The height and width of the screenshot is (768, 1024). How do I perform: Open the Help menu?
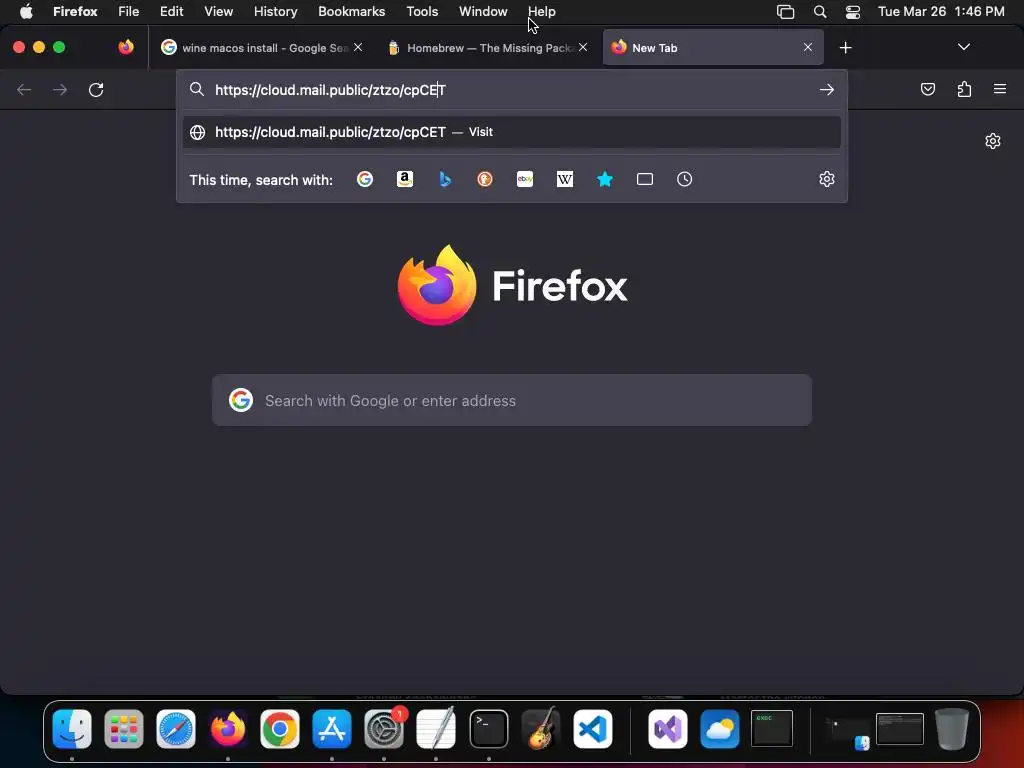[x=541, y=11]
